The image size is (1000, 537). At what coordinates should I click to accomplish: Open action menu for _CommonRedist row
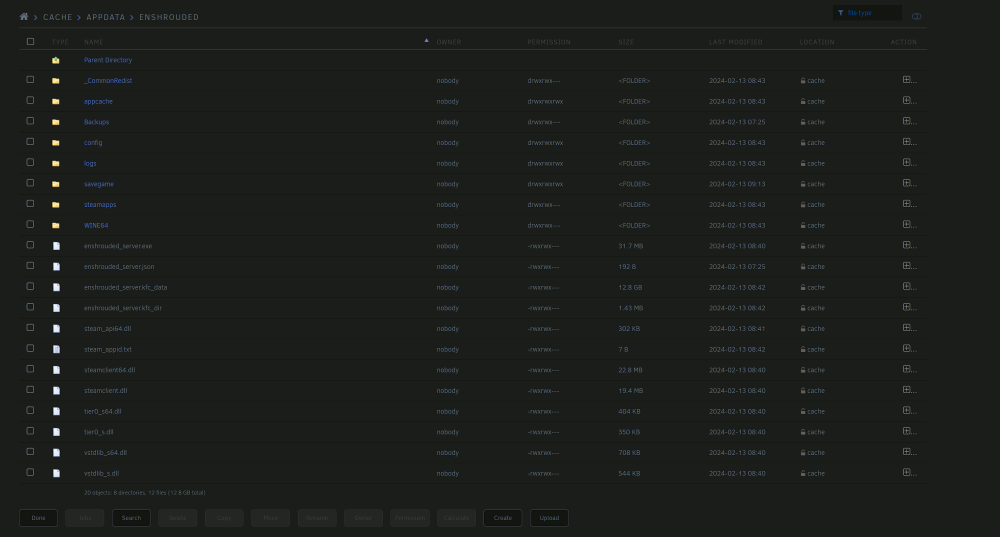909,80
